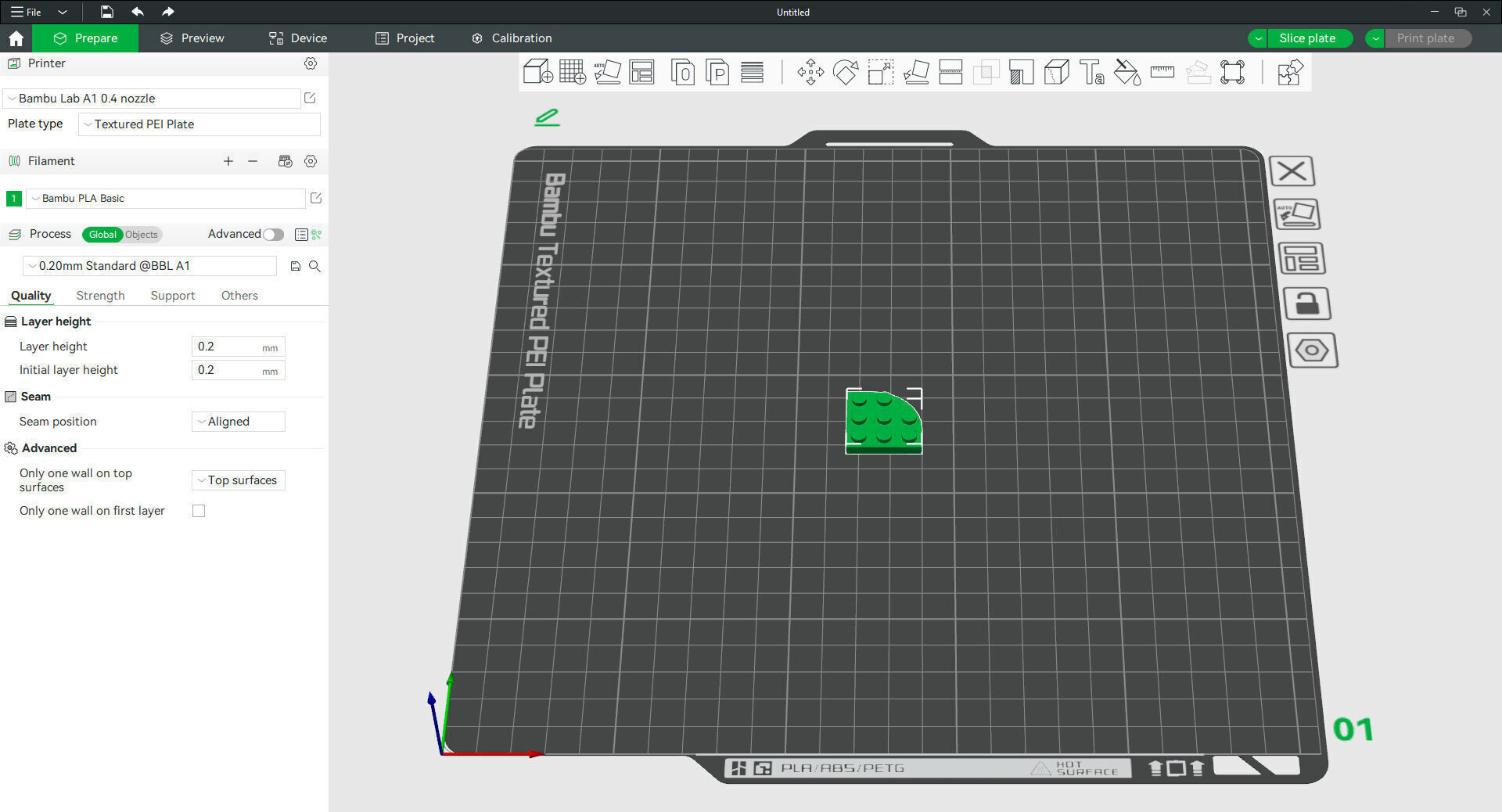Save the process preset
The width and height of the screenshot is (1502, 812).
point(296,266)
